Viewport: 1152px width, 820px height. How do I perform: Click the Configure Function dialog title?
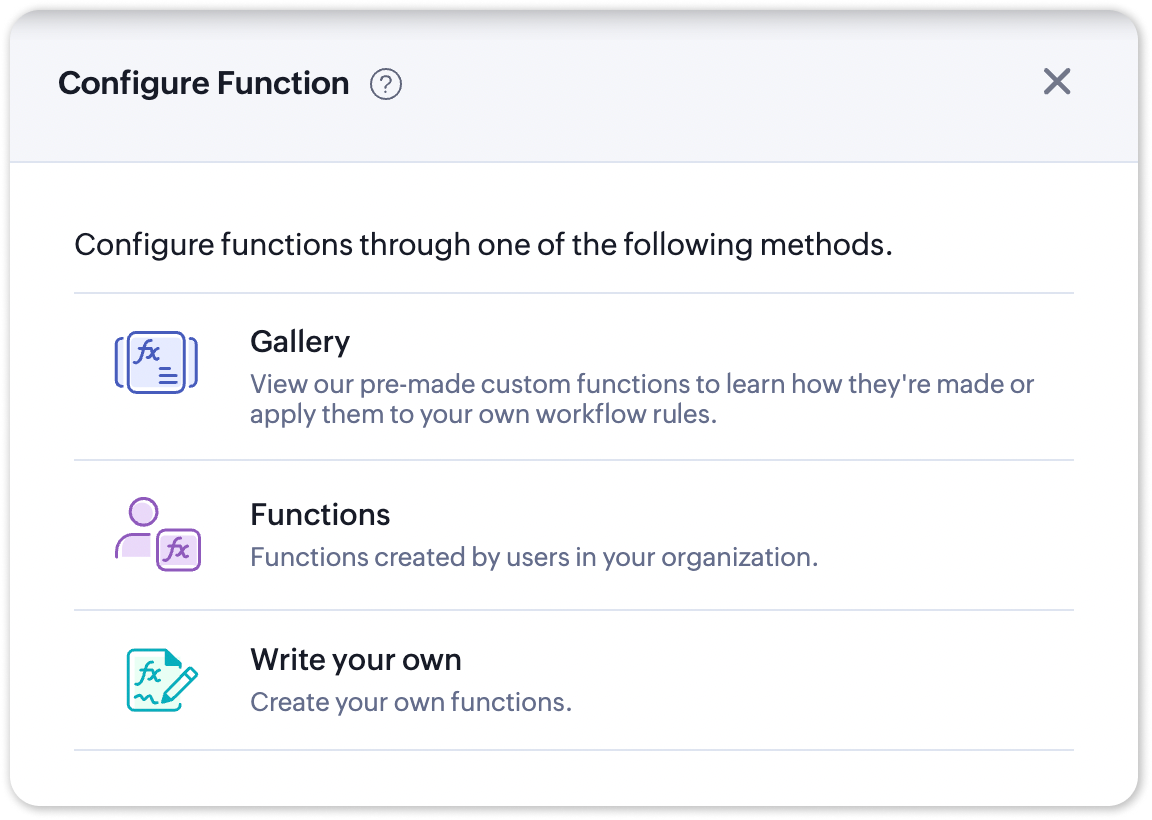tap(204, 84)
